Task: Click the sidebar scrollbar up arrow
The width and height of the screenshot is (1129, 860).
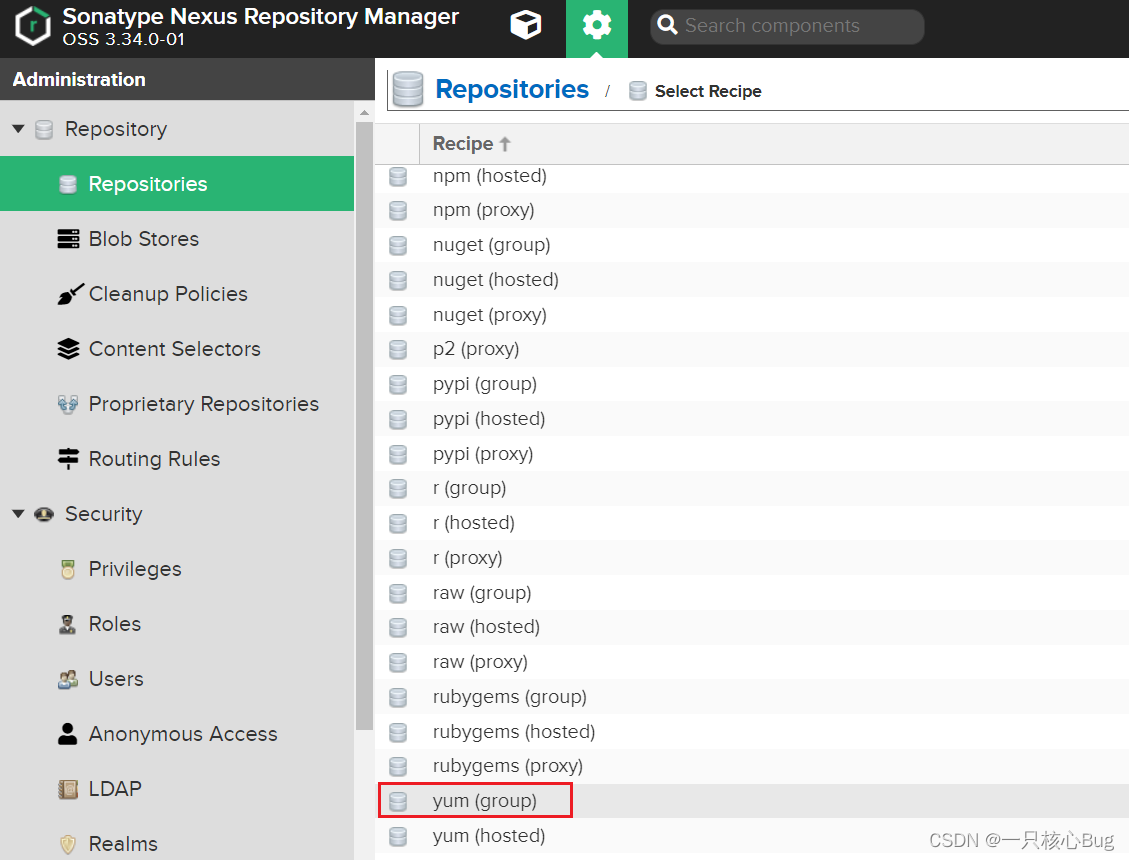Action: click(x=364, y=112)
